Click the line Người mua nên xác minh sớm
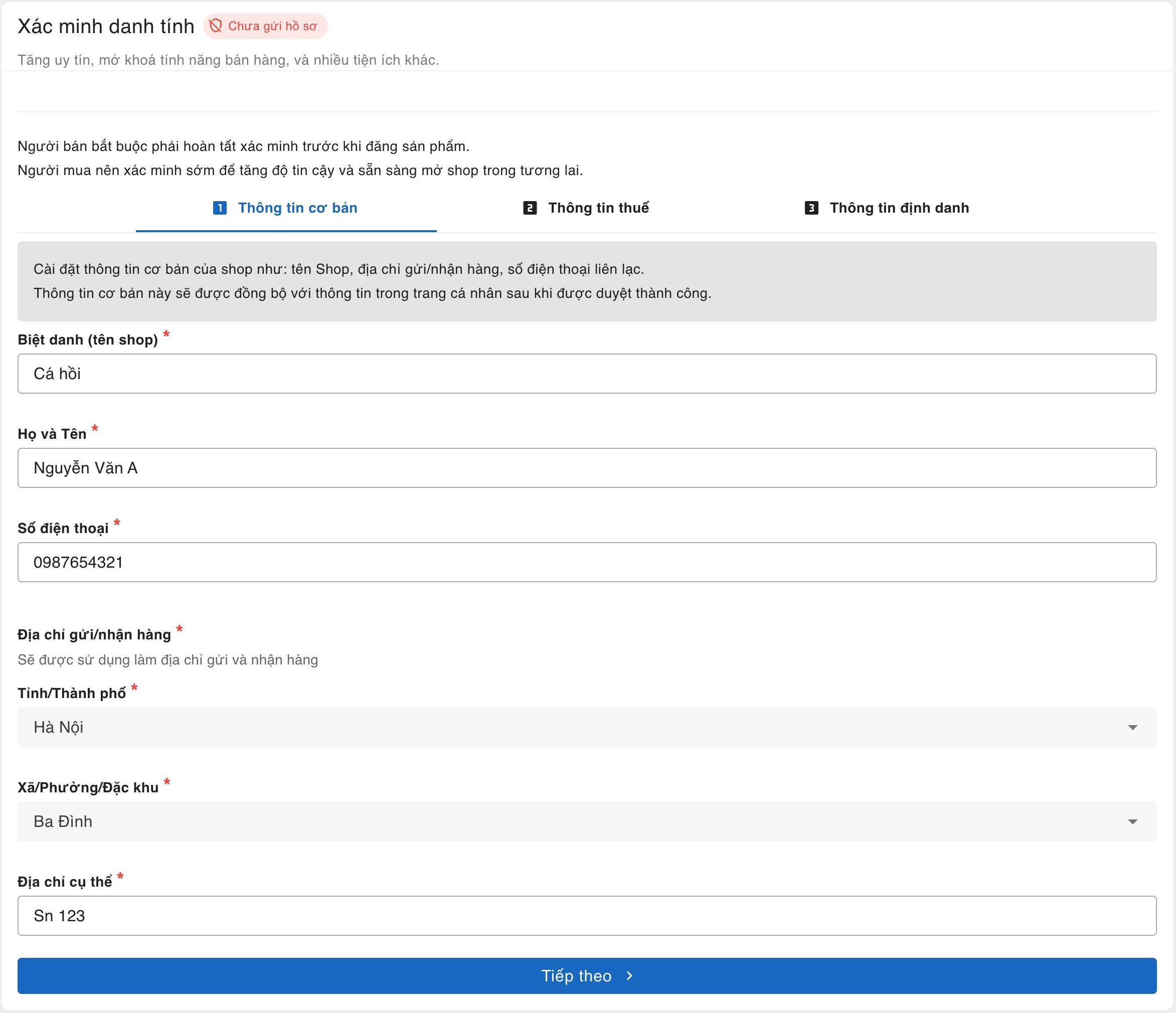Screen dimensions: 1176x1013 [x=300, y=170]
